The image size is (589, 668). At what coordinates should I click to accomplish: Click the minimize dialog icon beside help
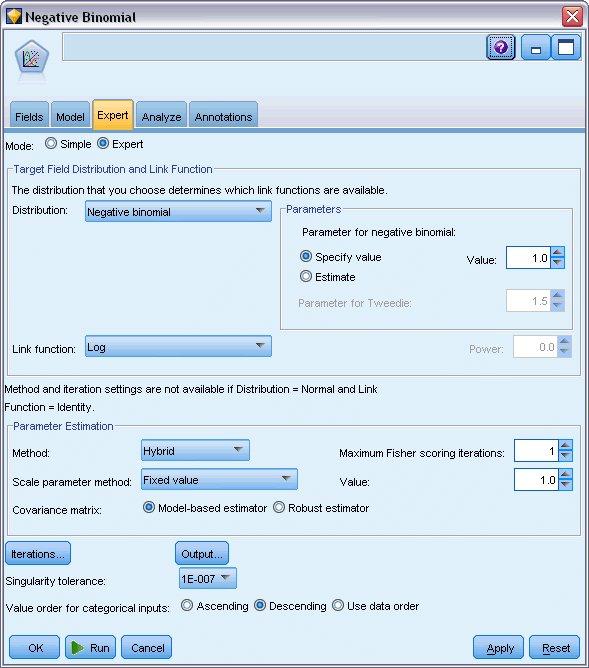coord(535,47)
